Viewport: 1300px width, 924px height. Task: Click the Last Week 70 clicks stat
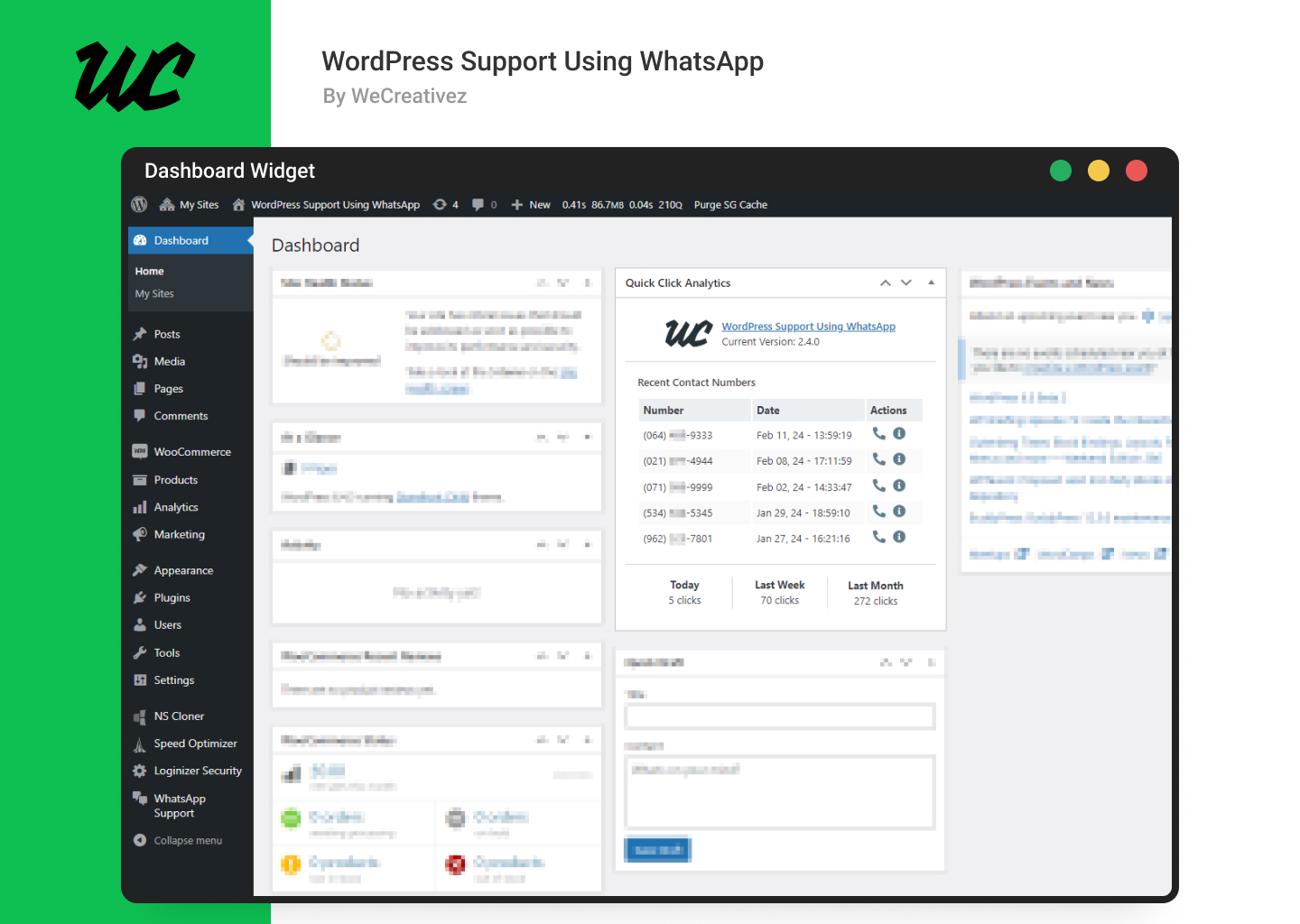(x=780, y=593)
